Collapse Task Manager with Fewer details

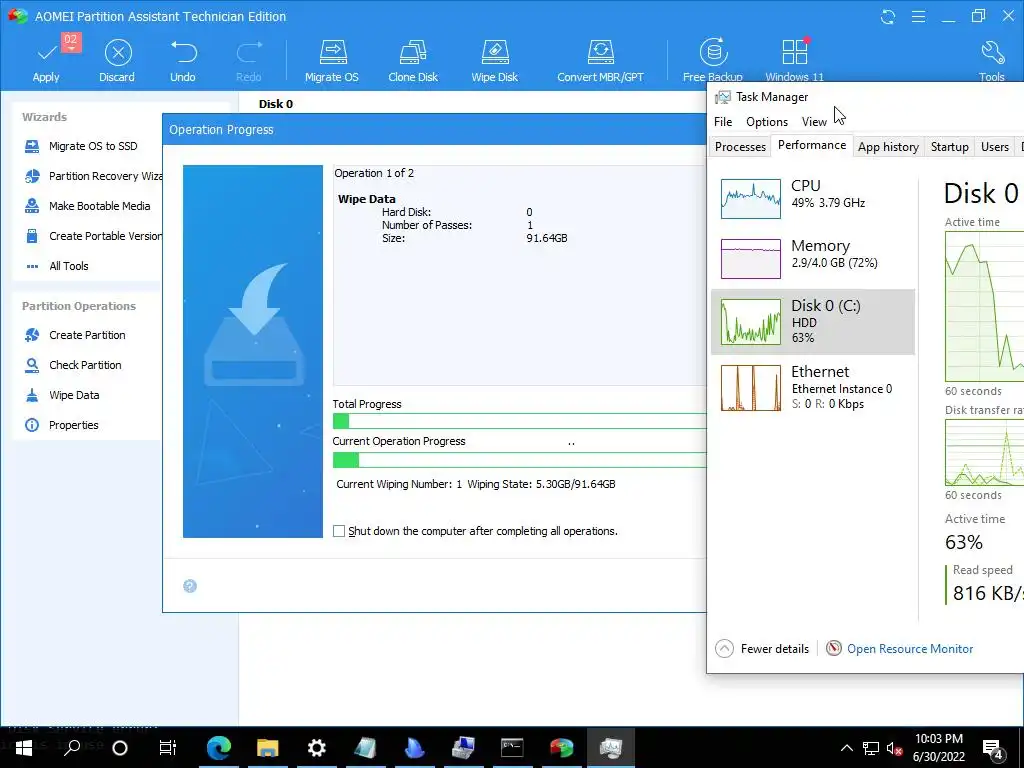coord(762,648)
